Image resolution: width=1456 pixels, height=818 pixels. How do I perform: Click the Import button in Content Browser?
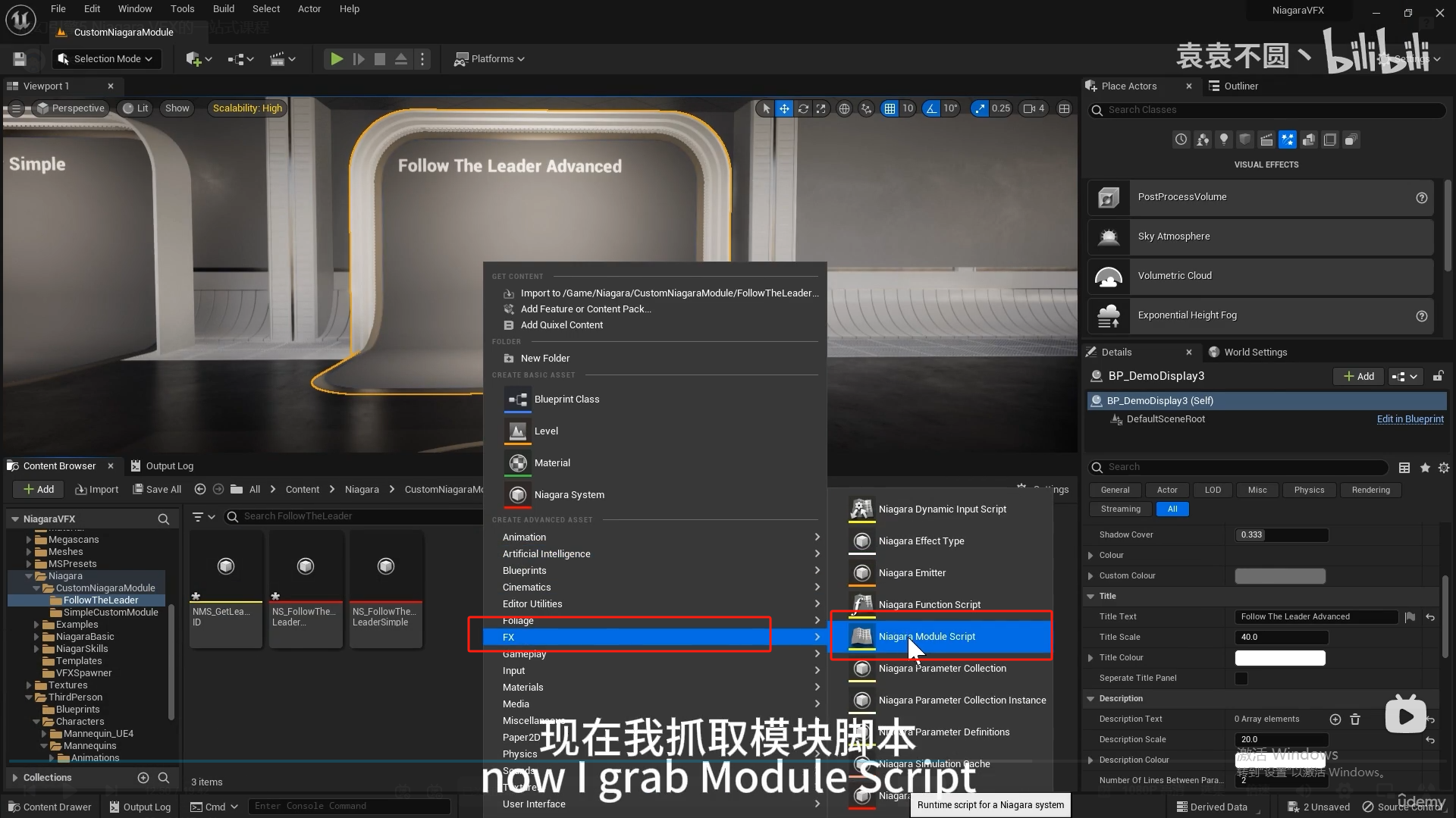point(96,490)
